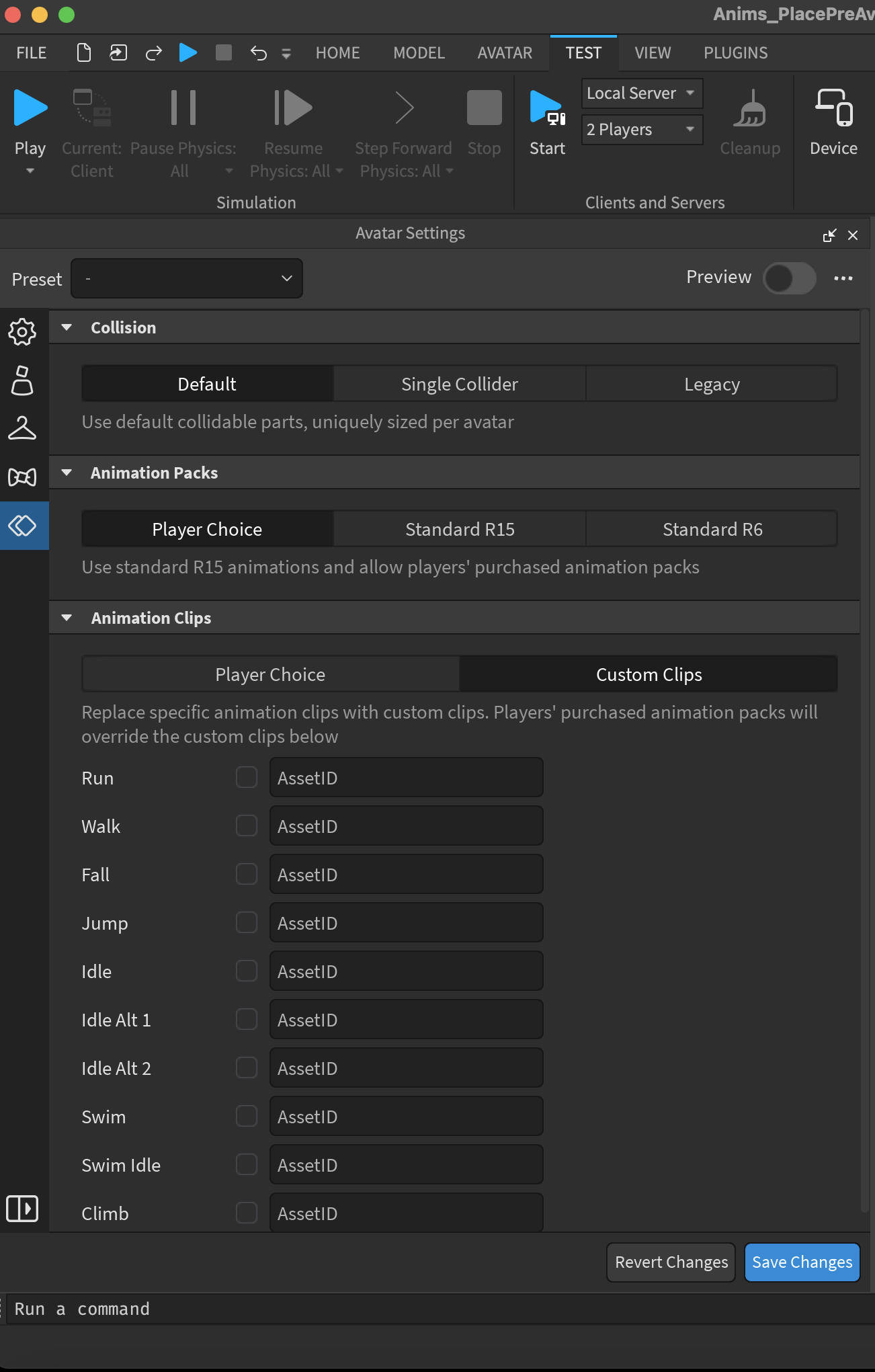Image resolution: width=875 pixels, height=1372 pixels.
Task: Click the Run AssetID input field
Action: (407, 778)
